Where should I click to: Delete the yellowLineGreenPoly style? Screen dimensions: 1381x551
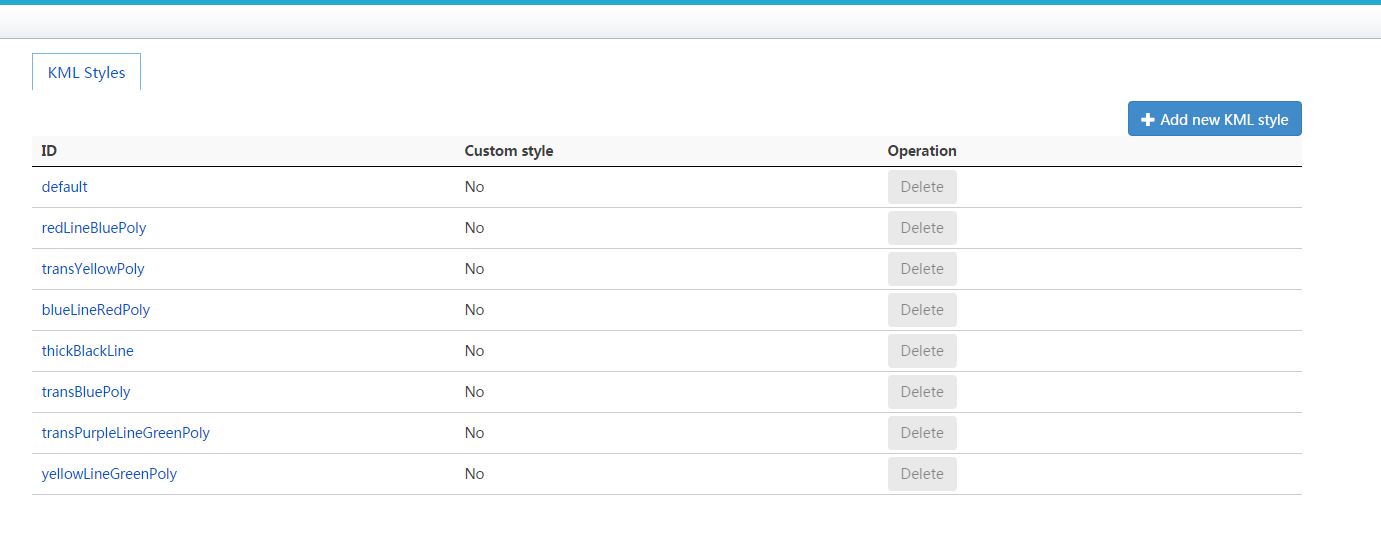[x=922, y=474]
